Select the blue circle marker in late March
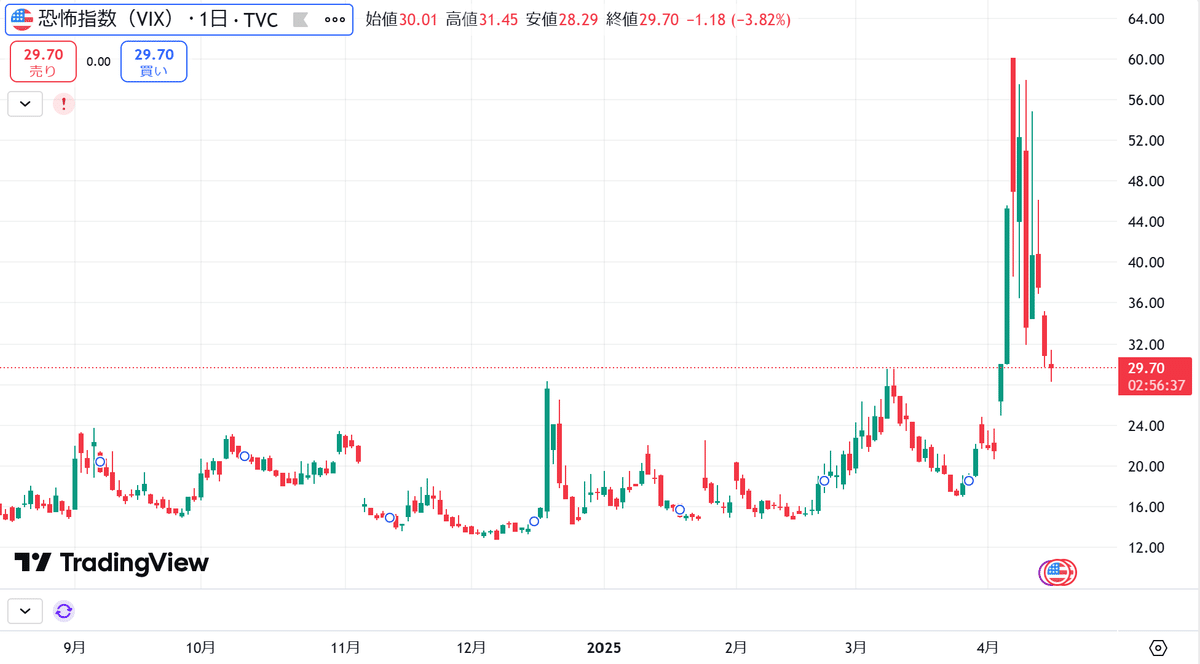1200x664 pixels. 968,481
